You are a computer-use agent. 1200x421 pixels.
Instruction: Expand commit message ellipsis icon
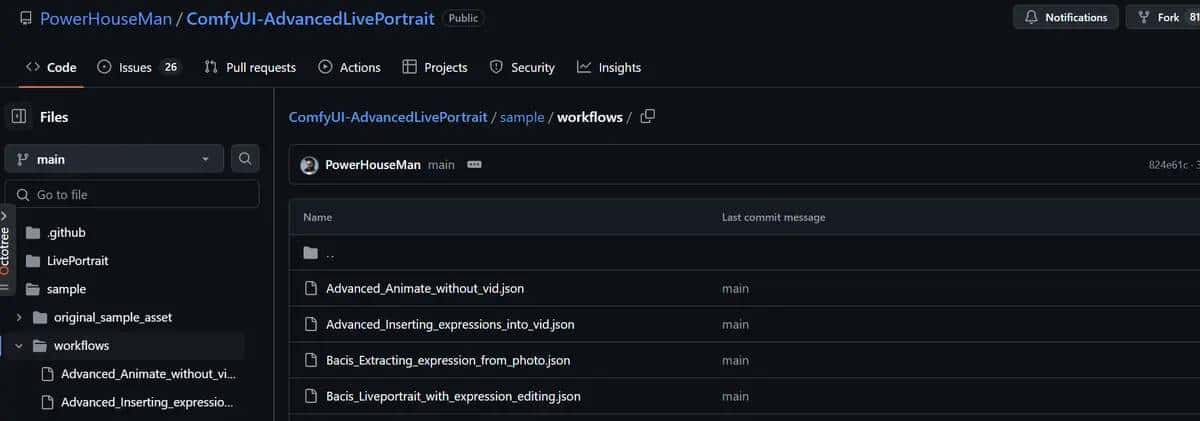(x=474, y=165)
